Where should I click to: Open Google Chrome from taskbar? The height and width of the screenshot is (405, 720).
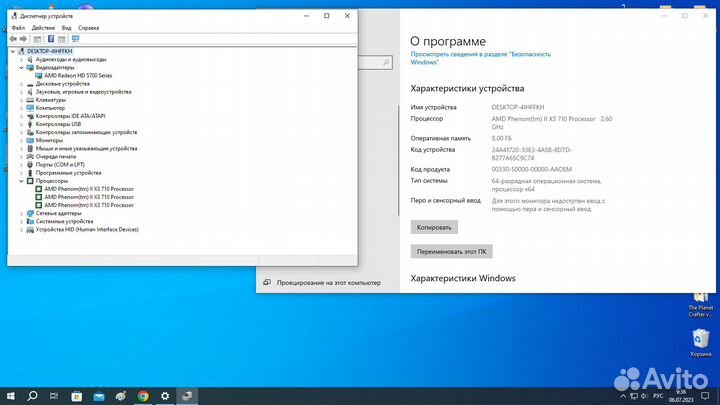point(143,396)
